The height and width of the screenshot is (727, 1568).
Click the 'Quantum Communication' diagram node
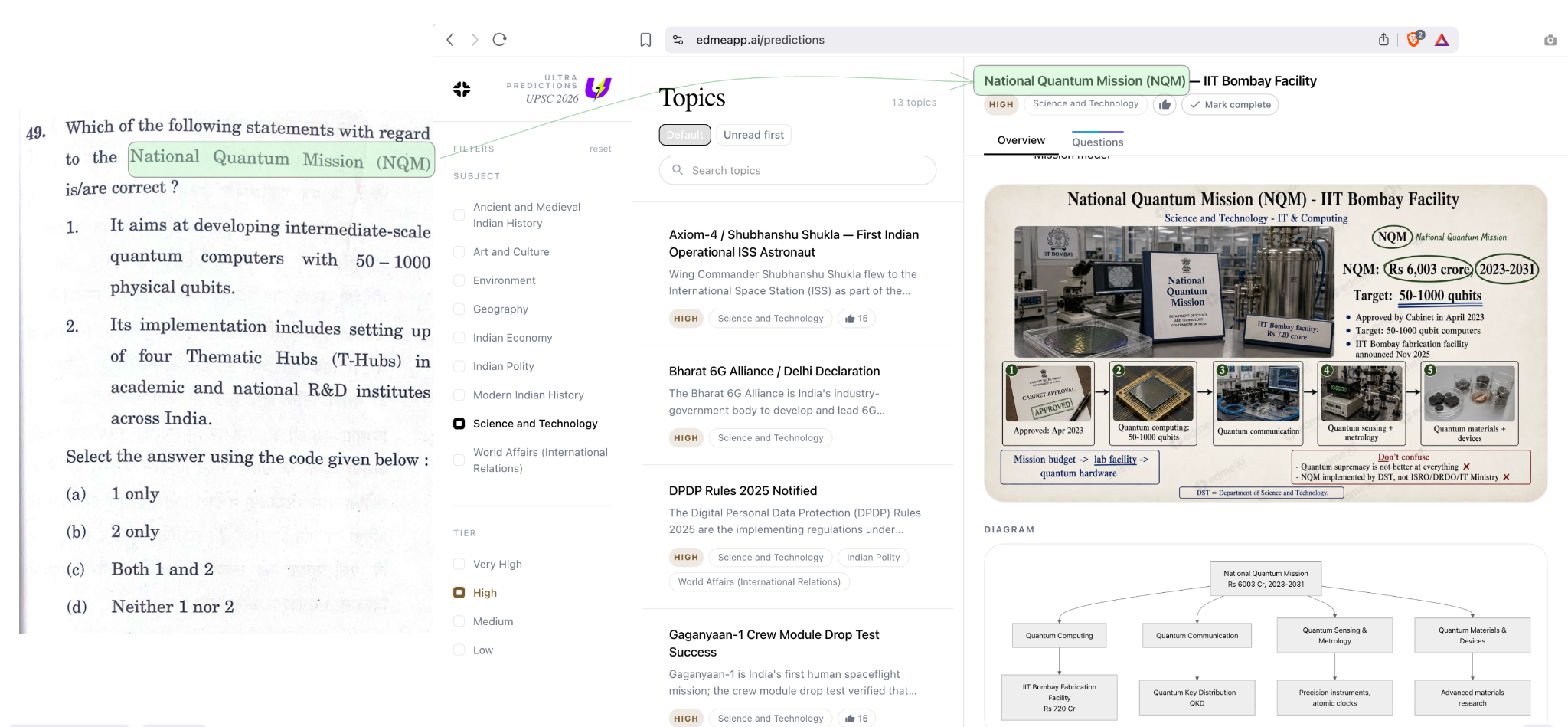click(1197, 636)
